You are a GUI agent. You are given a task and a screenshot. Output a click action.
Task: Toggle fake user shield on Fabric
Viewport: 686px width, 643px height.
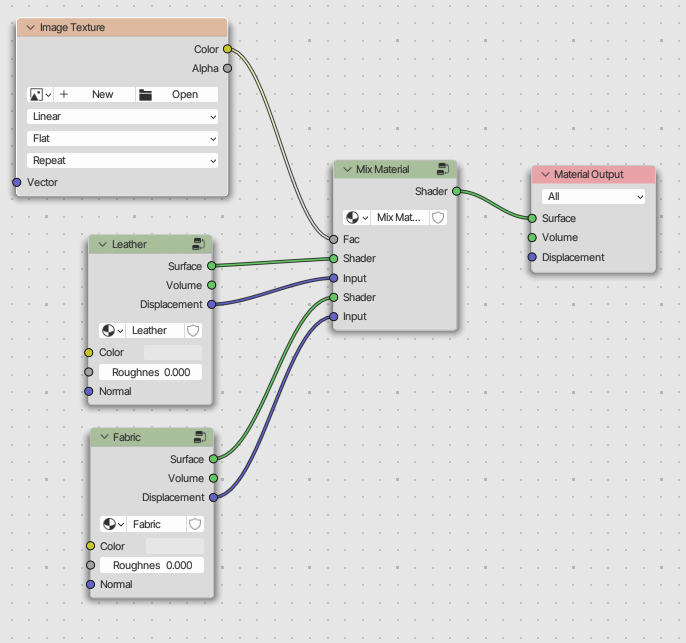pos(195,524)
